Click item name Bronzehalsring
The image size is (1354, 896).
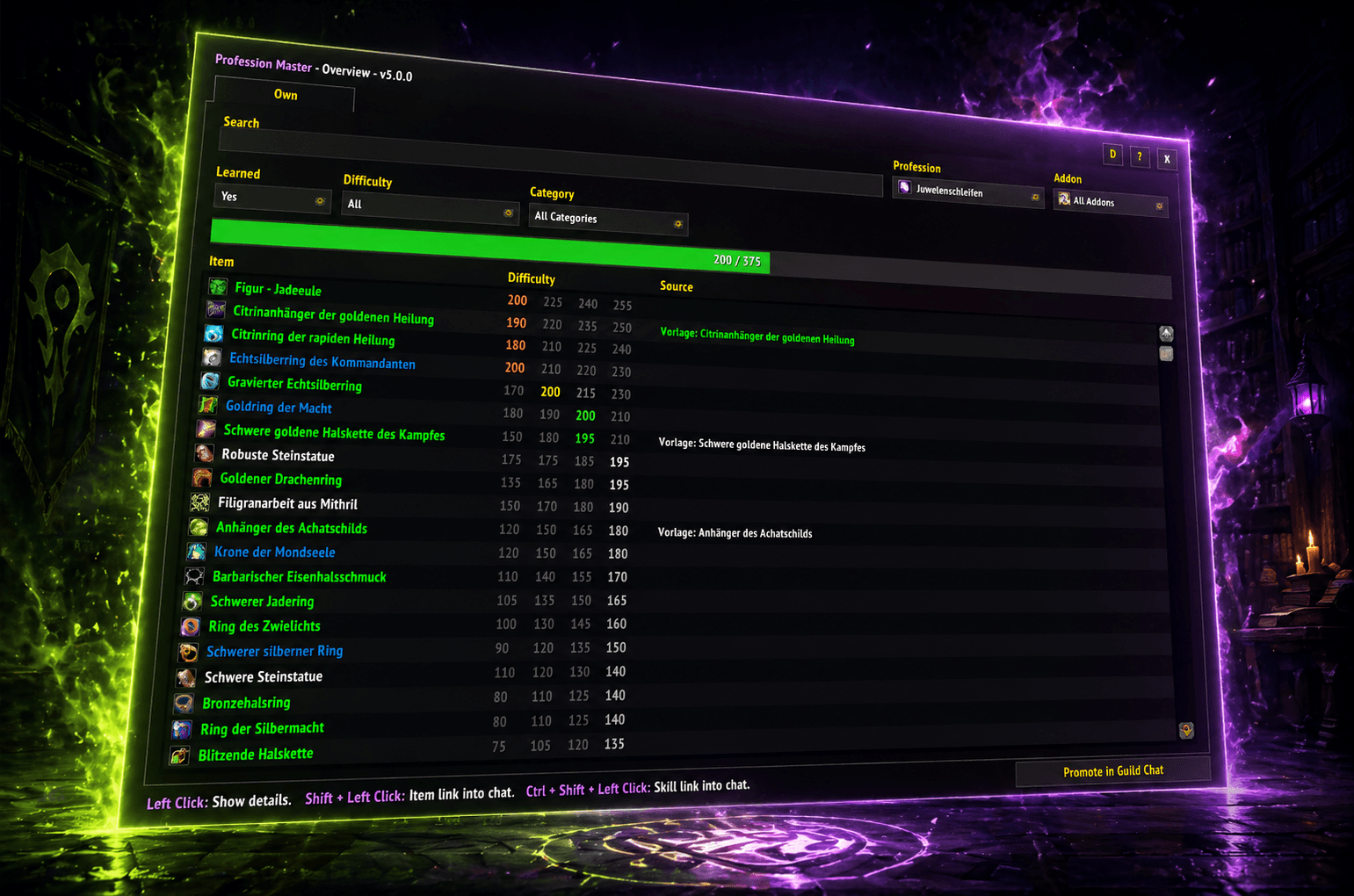click(x=246, y=703)
